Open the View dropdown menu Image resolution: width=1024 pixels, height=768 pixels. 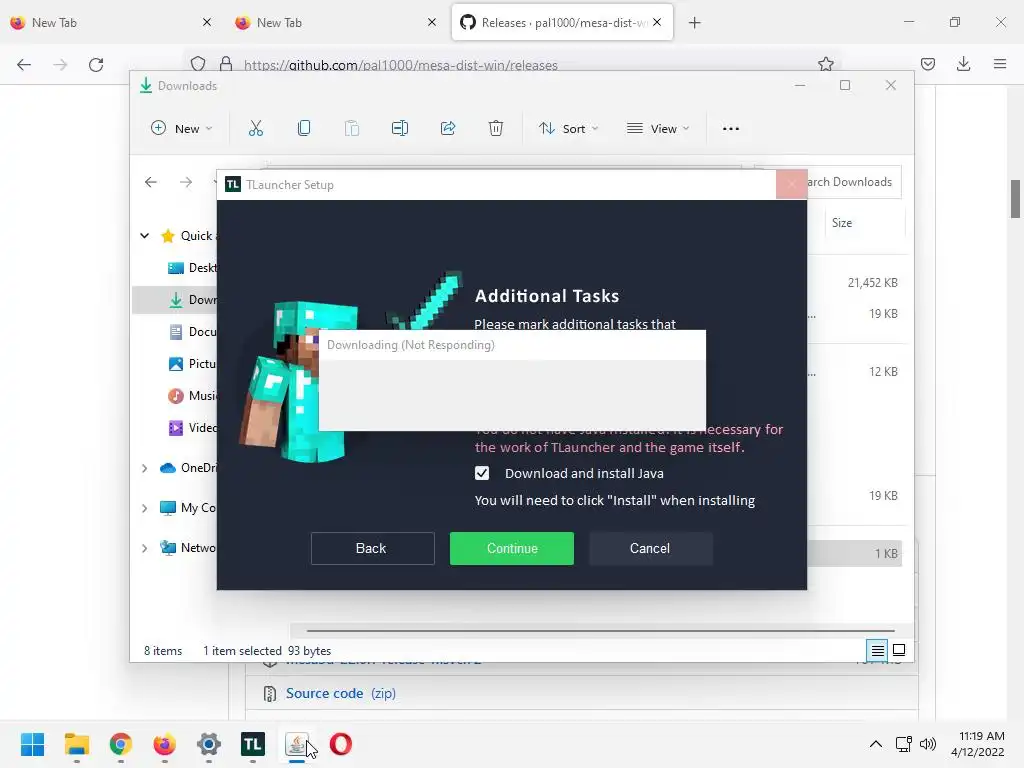(x=658, y=129)
